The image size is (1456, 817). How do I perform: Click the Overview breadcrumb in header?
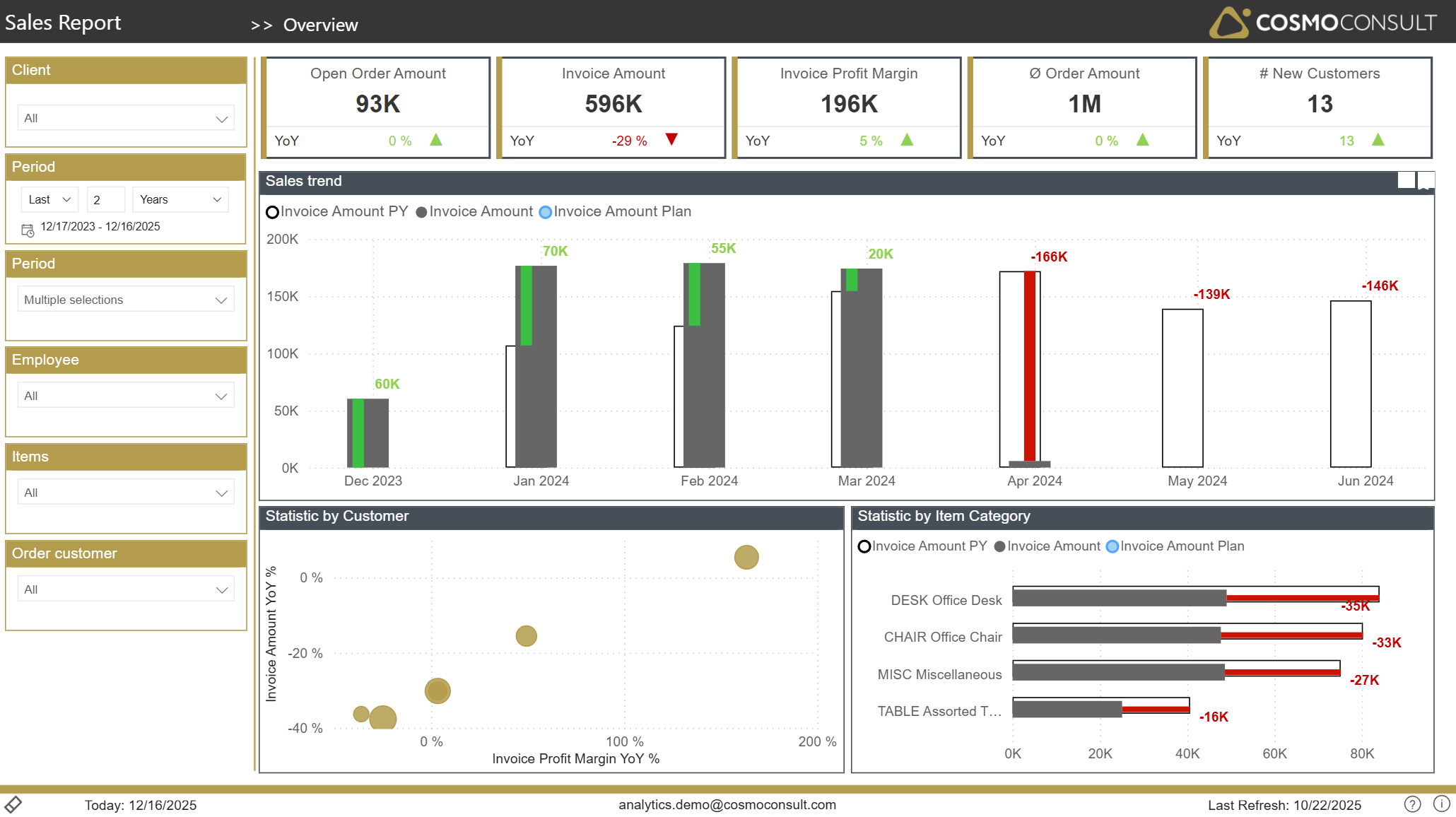(320, 25)
